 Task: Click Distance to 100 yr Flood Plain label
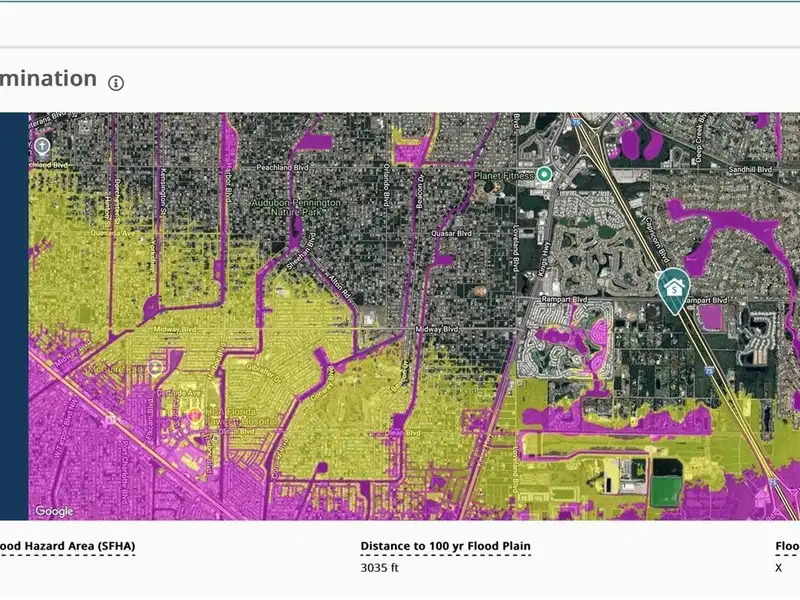[445, 547]
